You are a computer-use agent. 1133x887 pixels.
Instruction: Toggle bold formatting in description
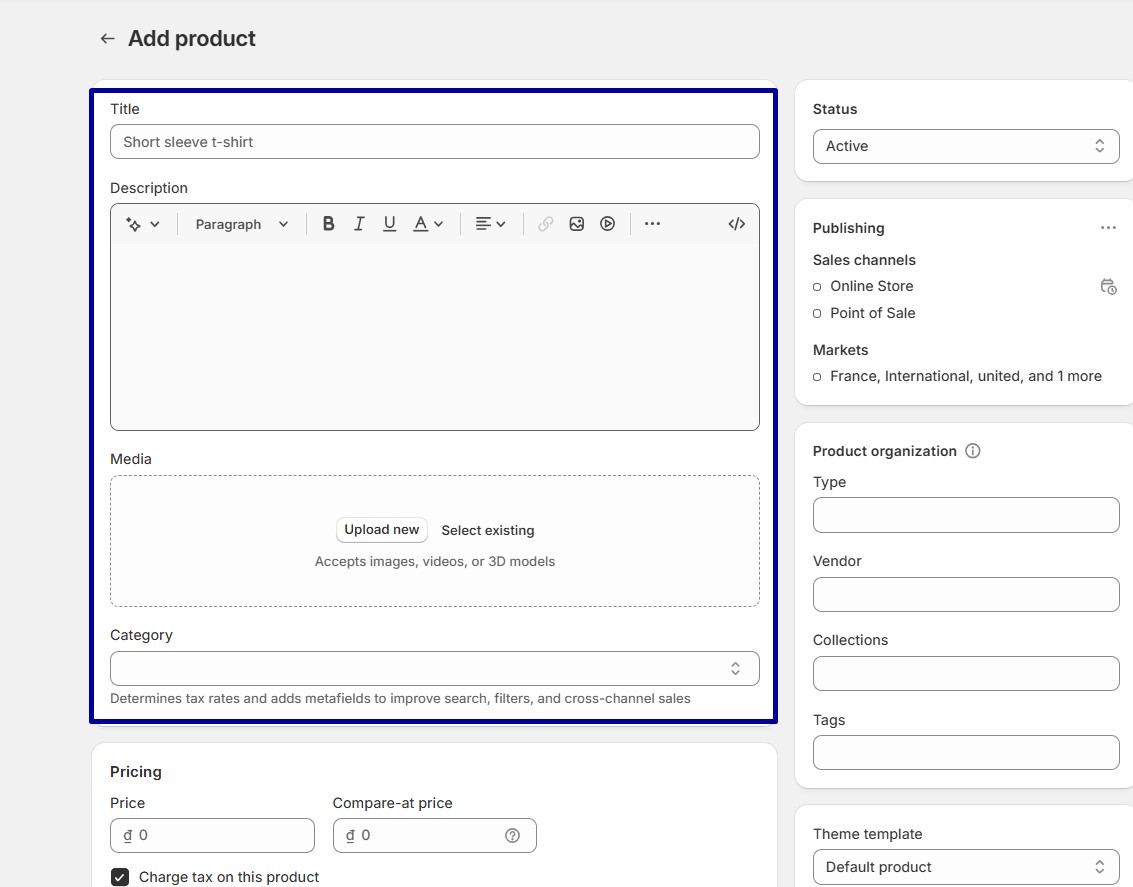coord(328,224)
